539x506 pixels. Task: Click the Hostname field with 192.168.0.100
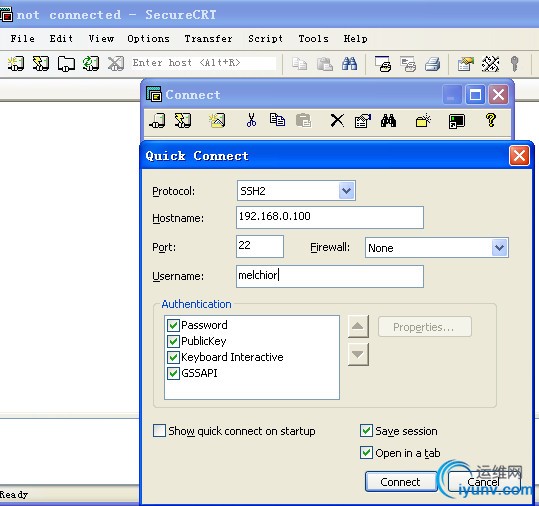pos(330,217)
